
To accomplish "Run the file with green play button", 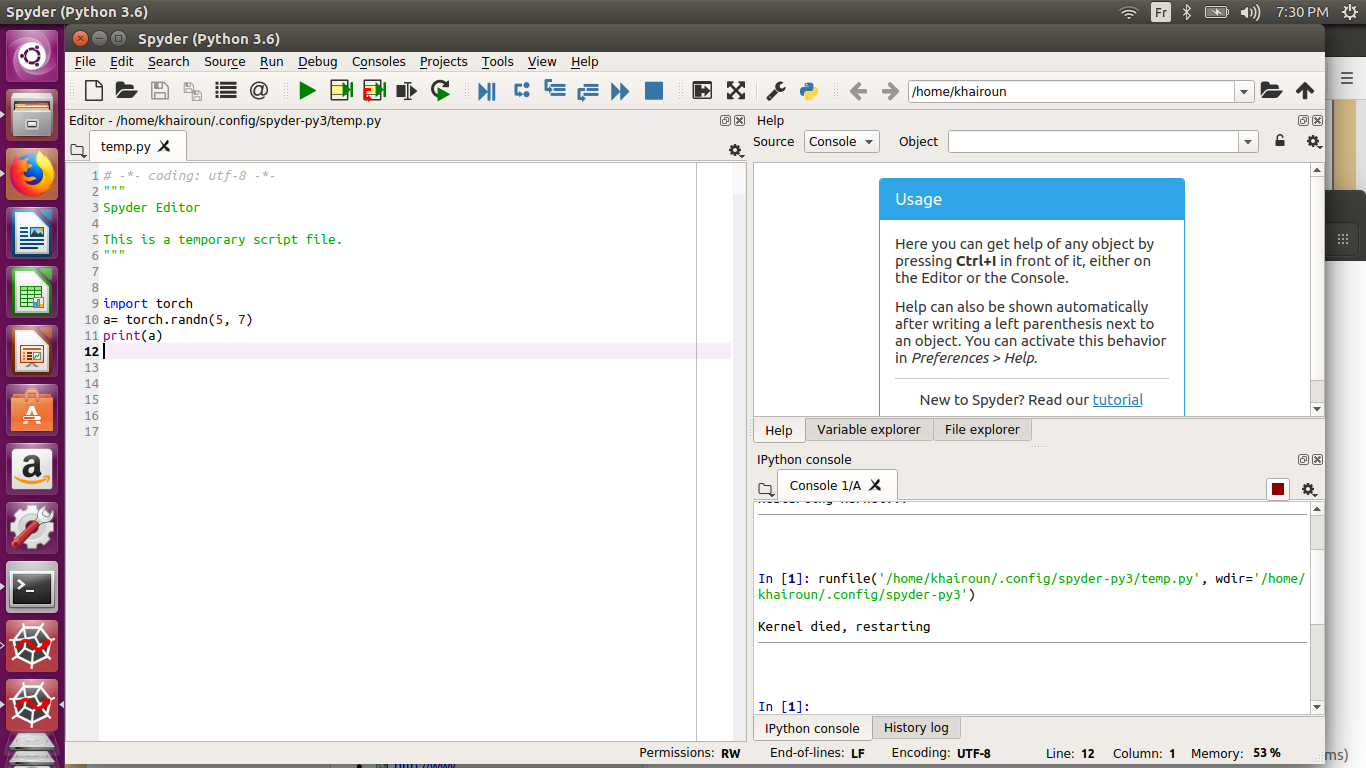I will (x=307, y=91).
